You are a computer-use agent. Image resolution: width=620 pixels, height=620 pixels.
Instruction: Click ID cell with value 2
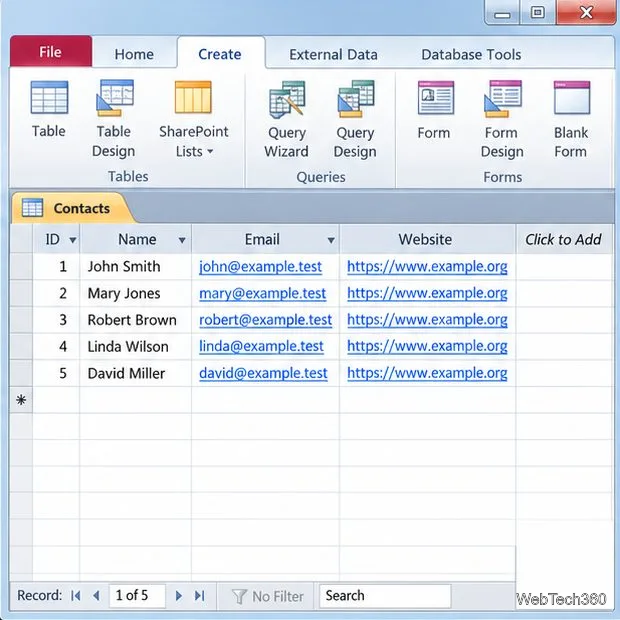pyautogui.click(x=56, y=293)
